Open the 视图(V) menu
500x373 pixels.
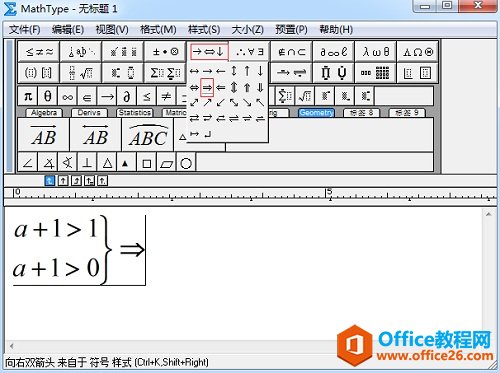pyautogui.click(x=112, y=29)
